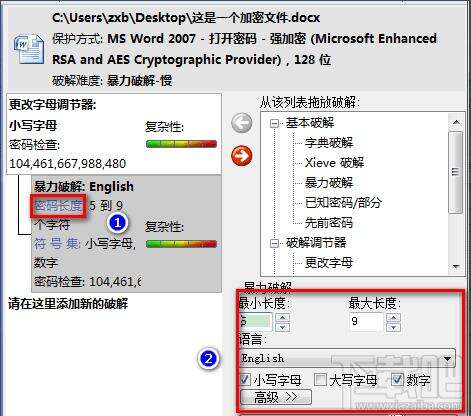Collapse the 基本破解 tree node
Screen dimensions: 471x416
(274, 124)
